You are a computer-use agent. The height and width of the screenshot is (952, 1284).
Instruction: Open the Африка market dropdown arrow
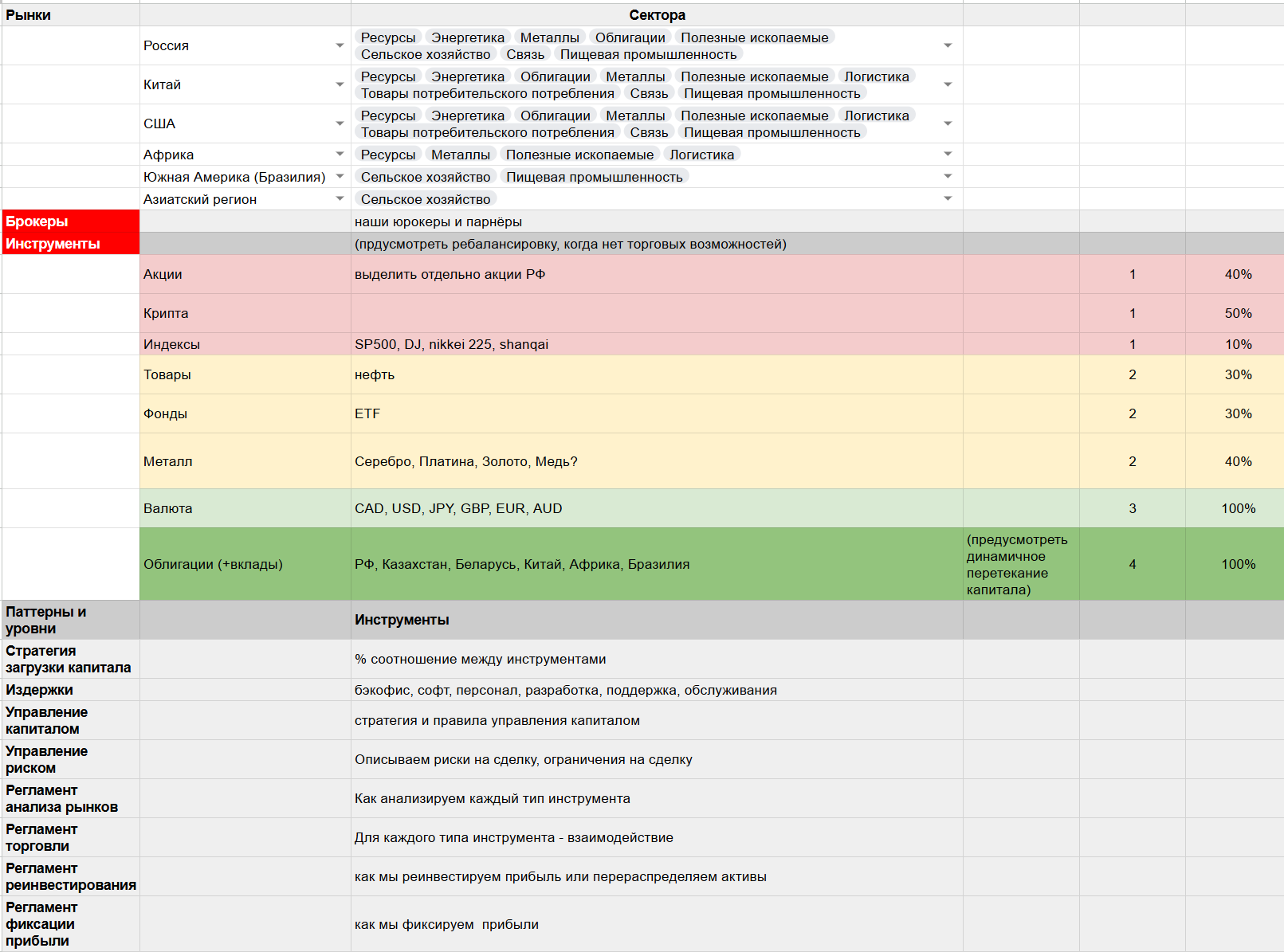click(x=340, y=154)
